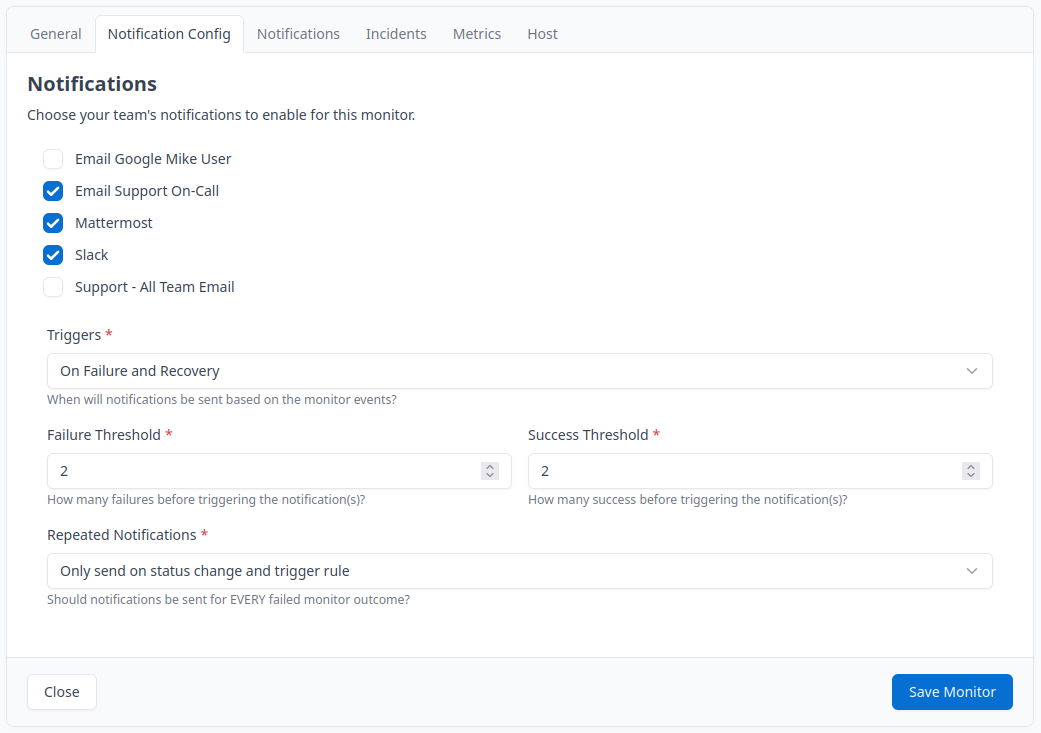Focus the Success Threshold number field
1041x733 pixels.
pos(740,471)
